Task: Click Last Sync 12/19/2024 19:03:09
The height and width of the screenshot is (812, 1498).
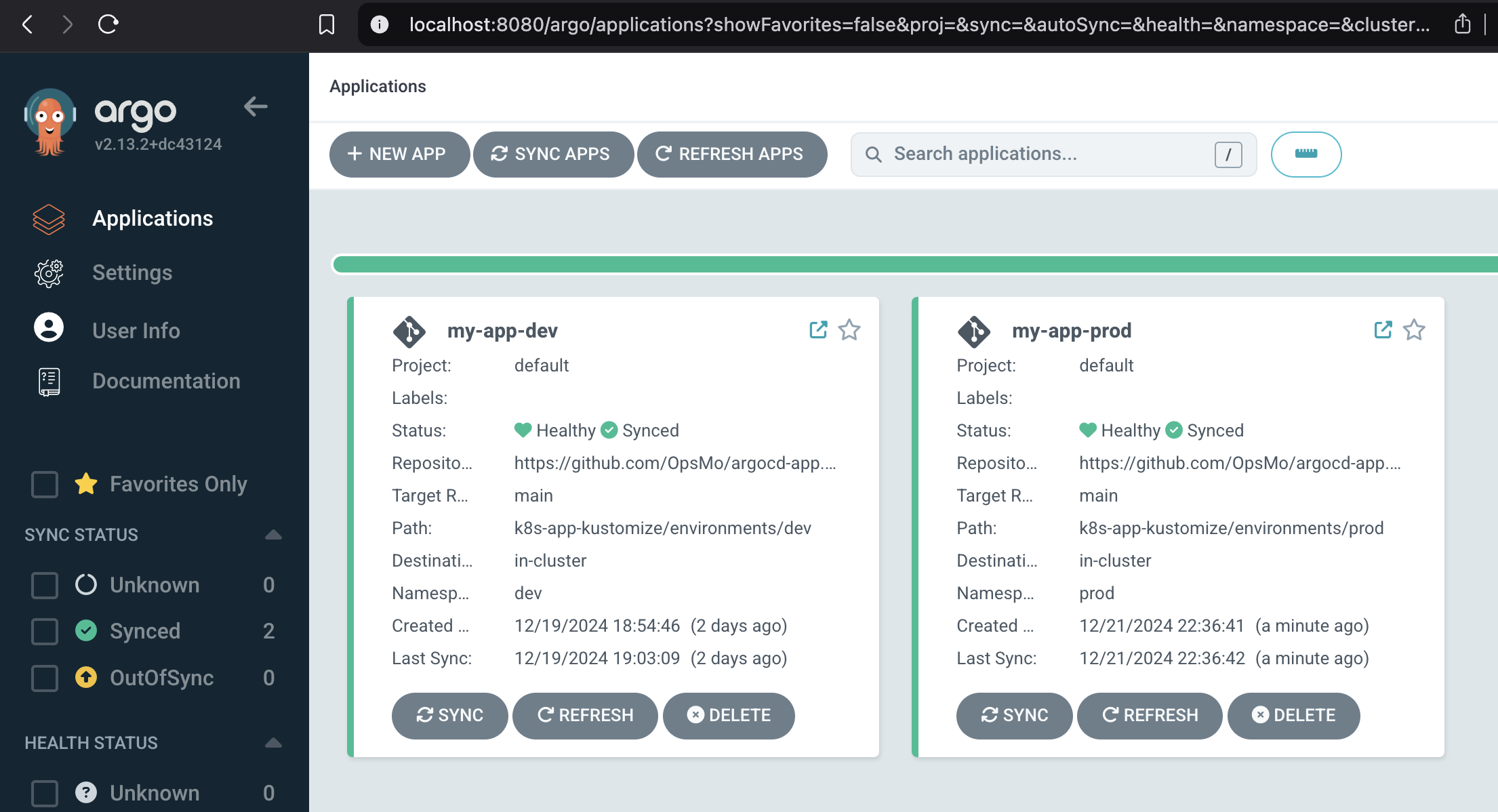Action: pos(597,658)
